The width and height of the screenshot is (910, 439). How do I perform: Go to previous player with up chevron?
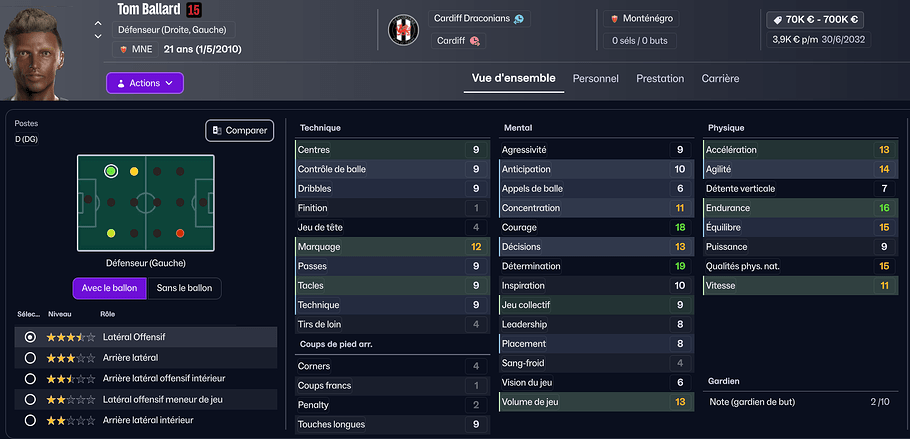97,23
